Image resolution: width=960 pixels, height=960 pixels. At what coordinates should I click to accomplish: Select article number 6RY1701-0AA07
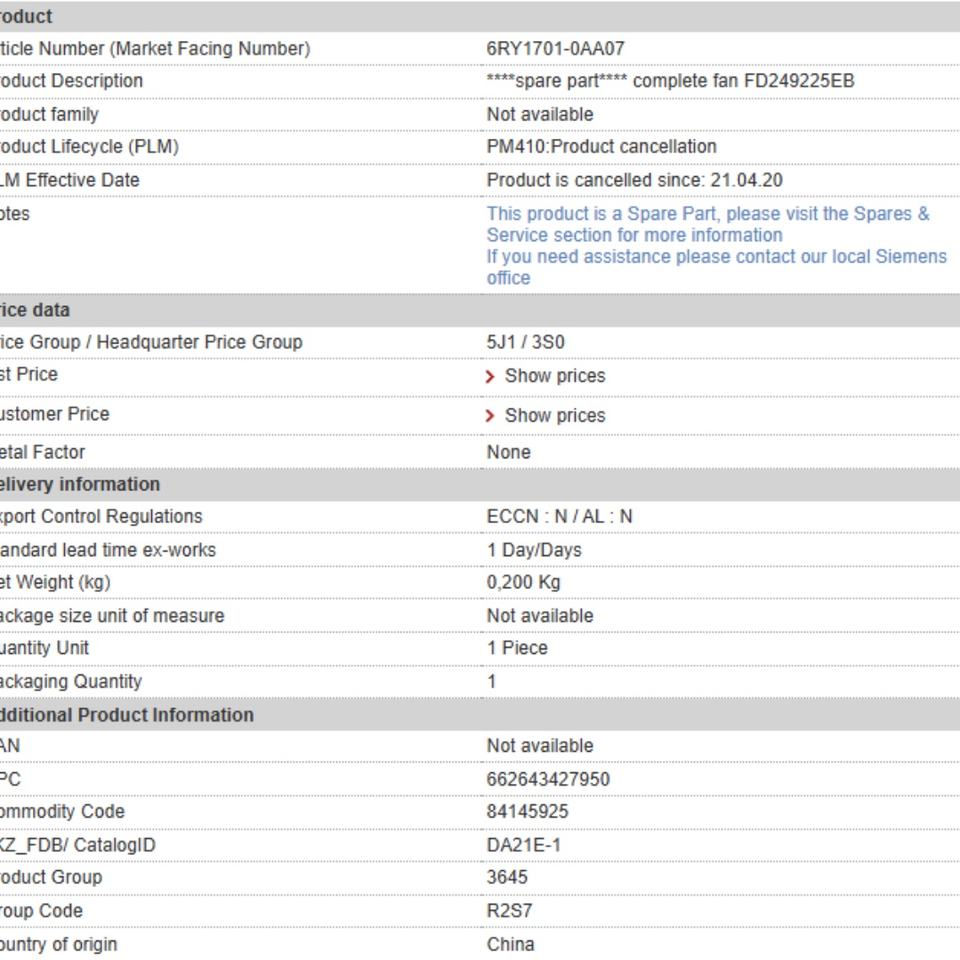tap(555, 48)
